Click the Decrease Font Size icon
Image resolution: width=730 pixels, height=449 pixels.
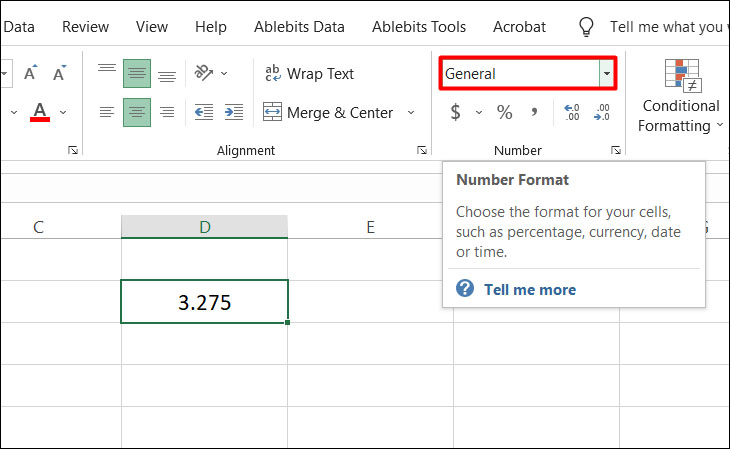click(60, 73)
